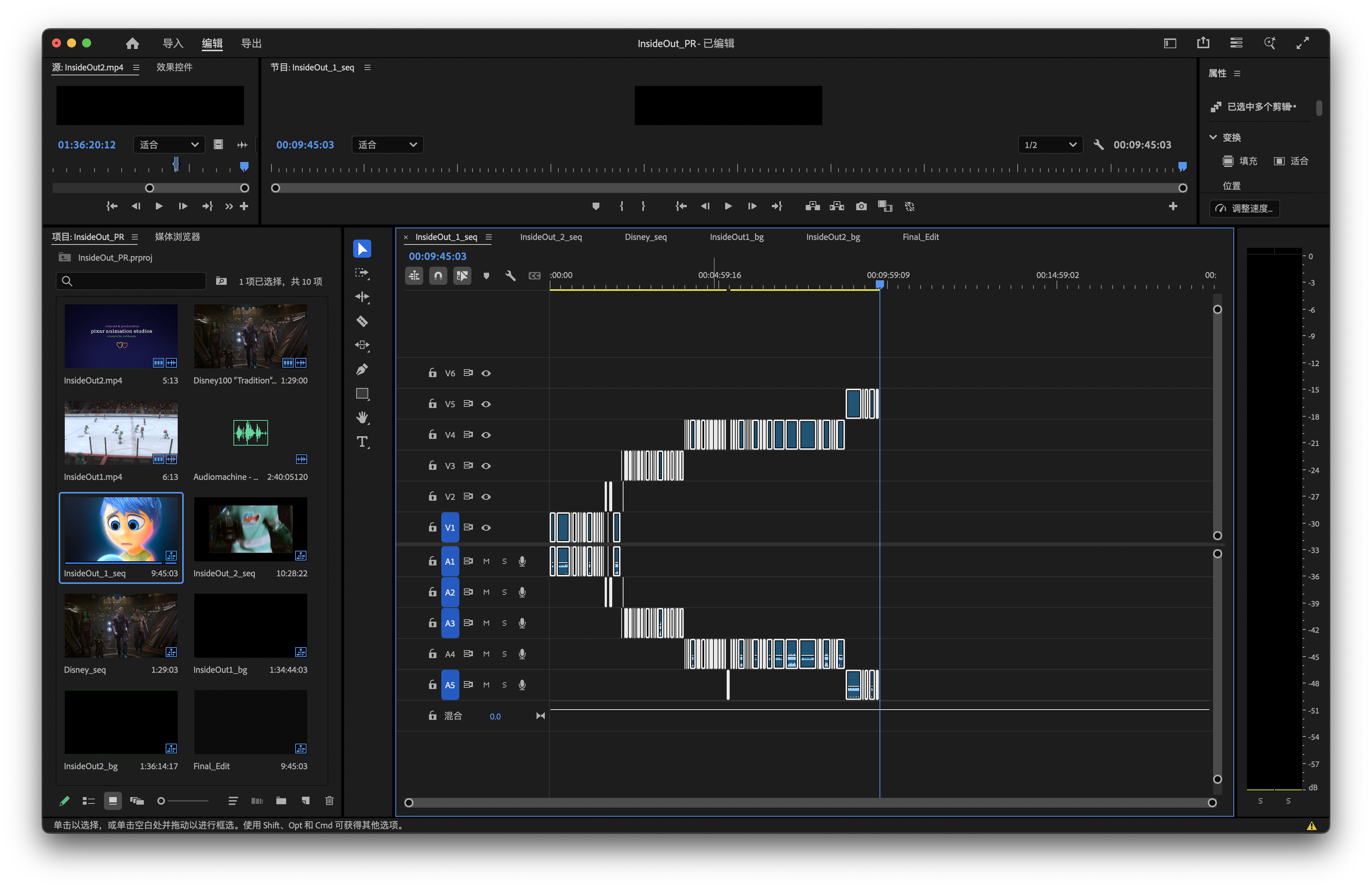This screenshot has width=1372, height=889.
Task: Switch to Final_Edit timeline tab
Action: coord(921,237)
